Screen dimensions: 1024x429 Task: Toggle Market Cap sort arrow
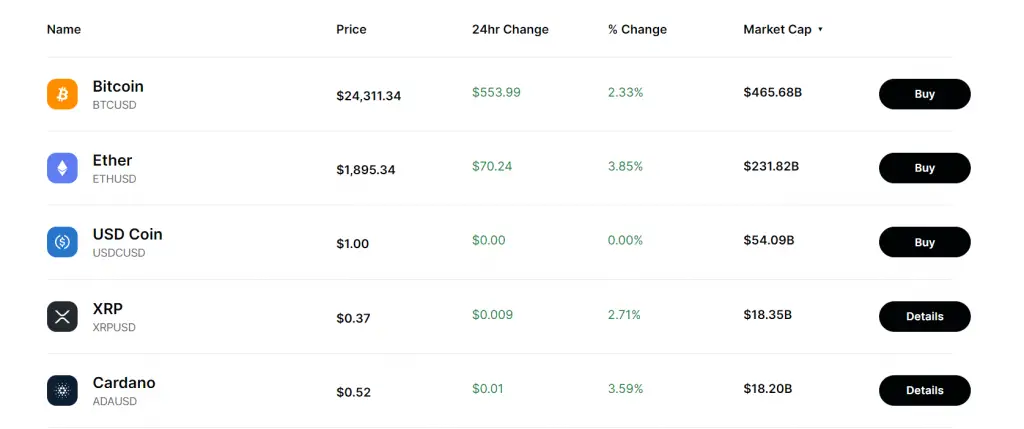click(820, 29)
